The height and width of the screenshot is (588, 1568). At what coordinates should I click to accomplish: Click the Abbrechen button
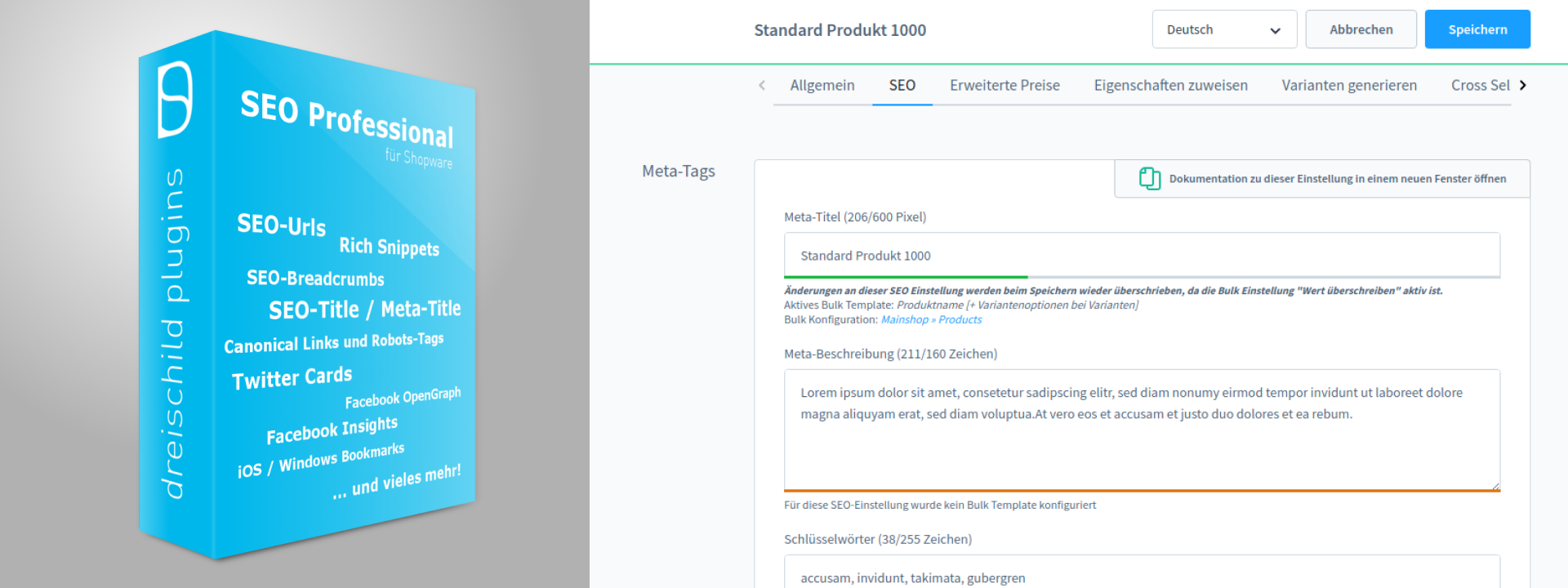pyautogui.click(x=1361, y=29)
